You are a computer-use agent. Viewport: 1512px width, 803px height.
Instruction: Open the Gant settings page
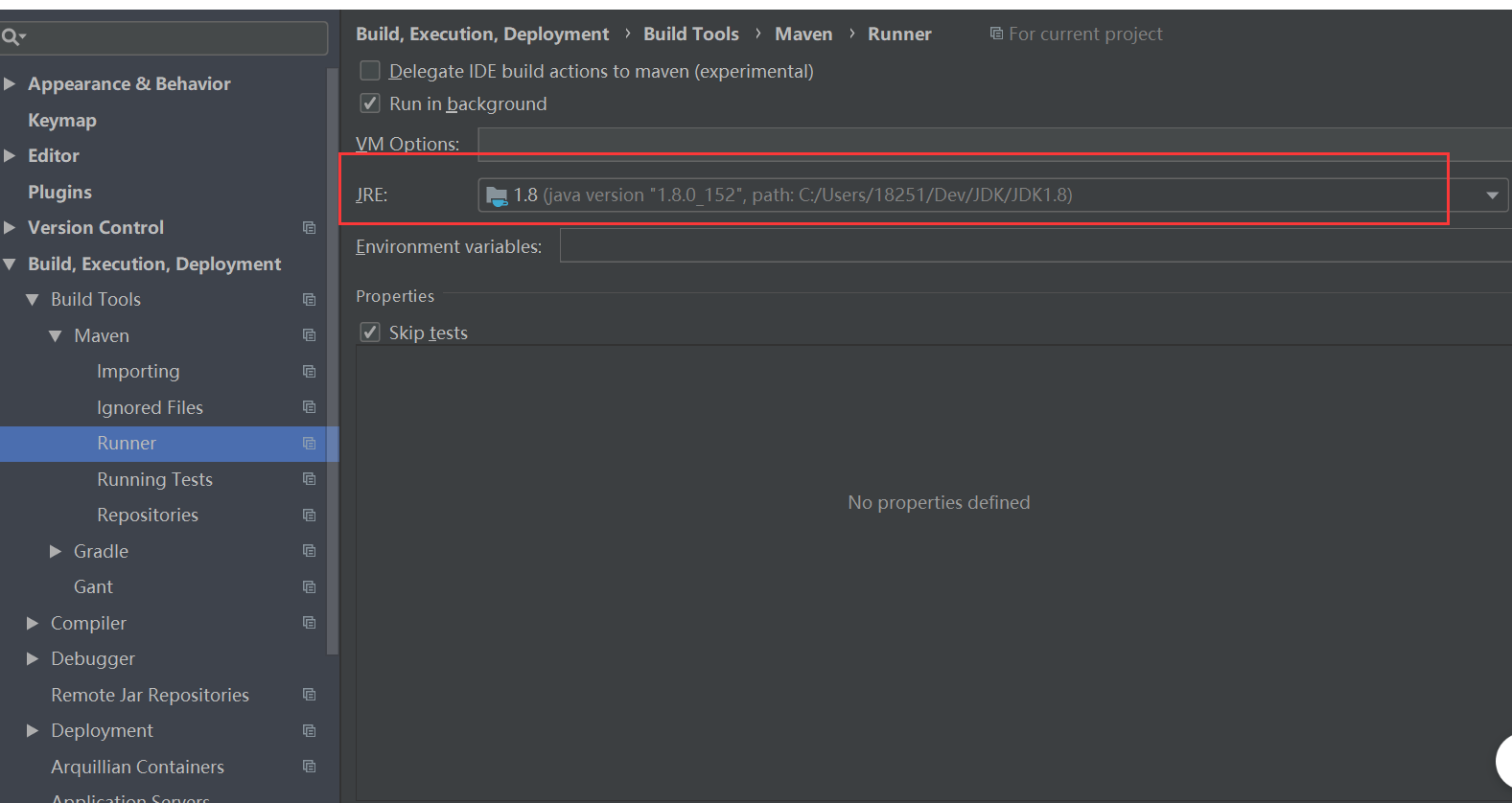click(93, 587)
